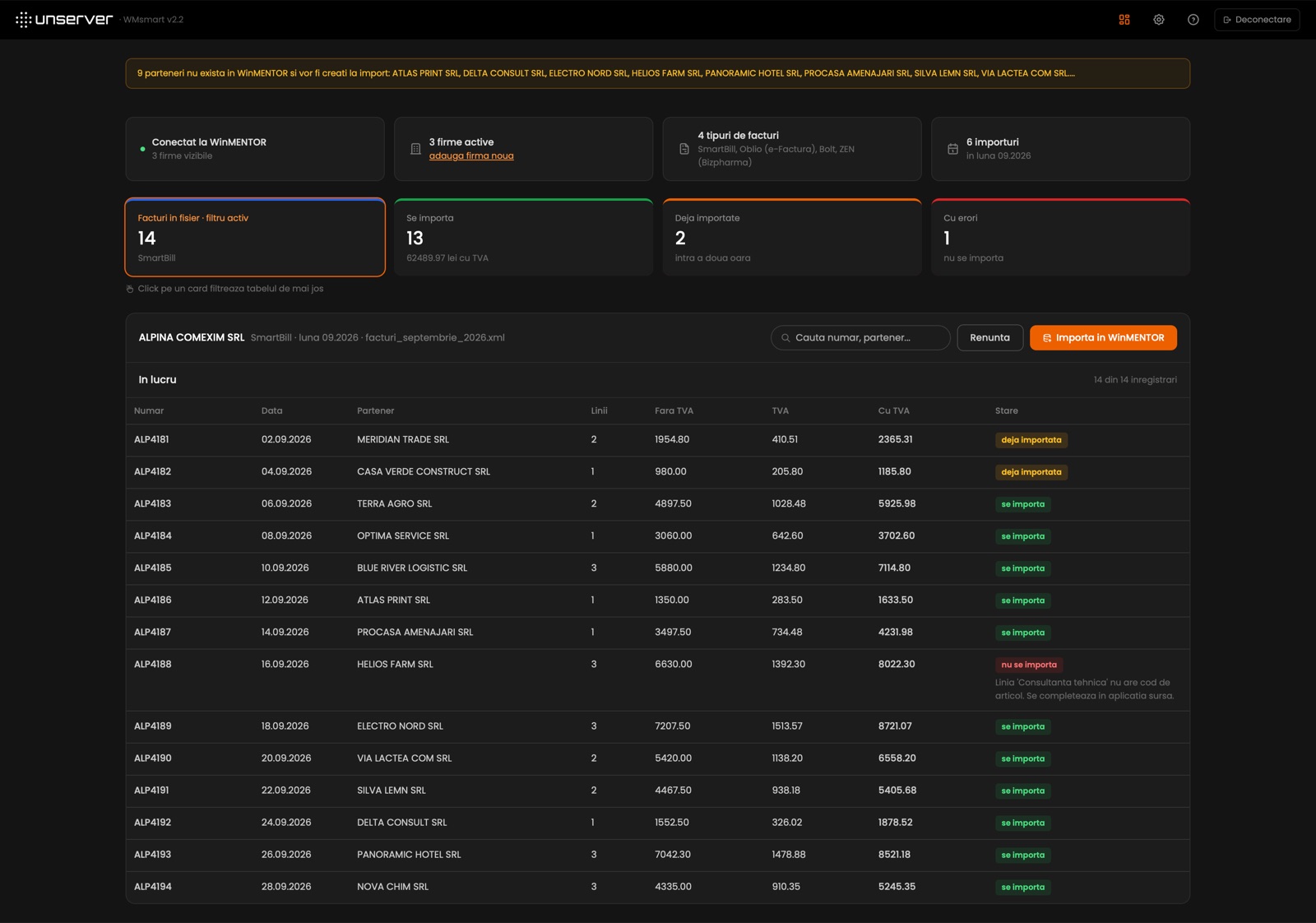Click the total 5405.68 for ALP4191
The width and height of the screenshot is (1316, 923).
pos(897,791)
